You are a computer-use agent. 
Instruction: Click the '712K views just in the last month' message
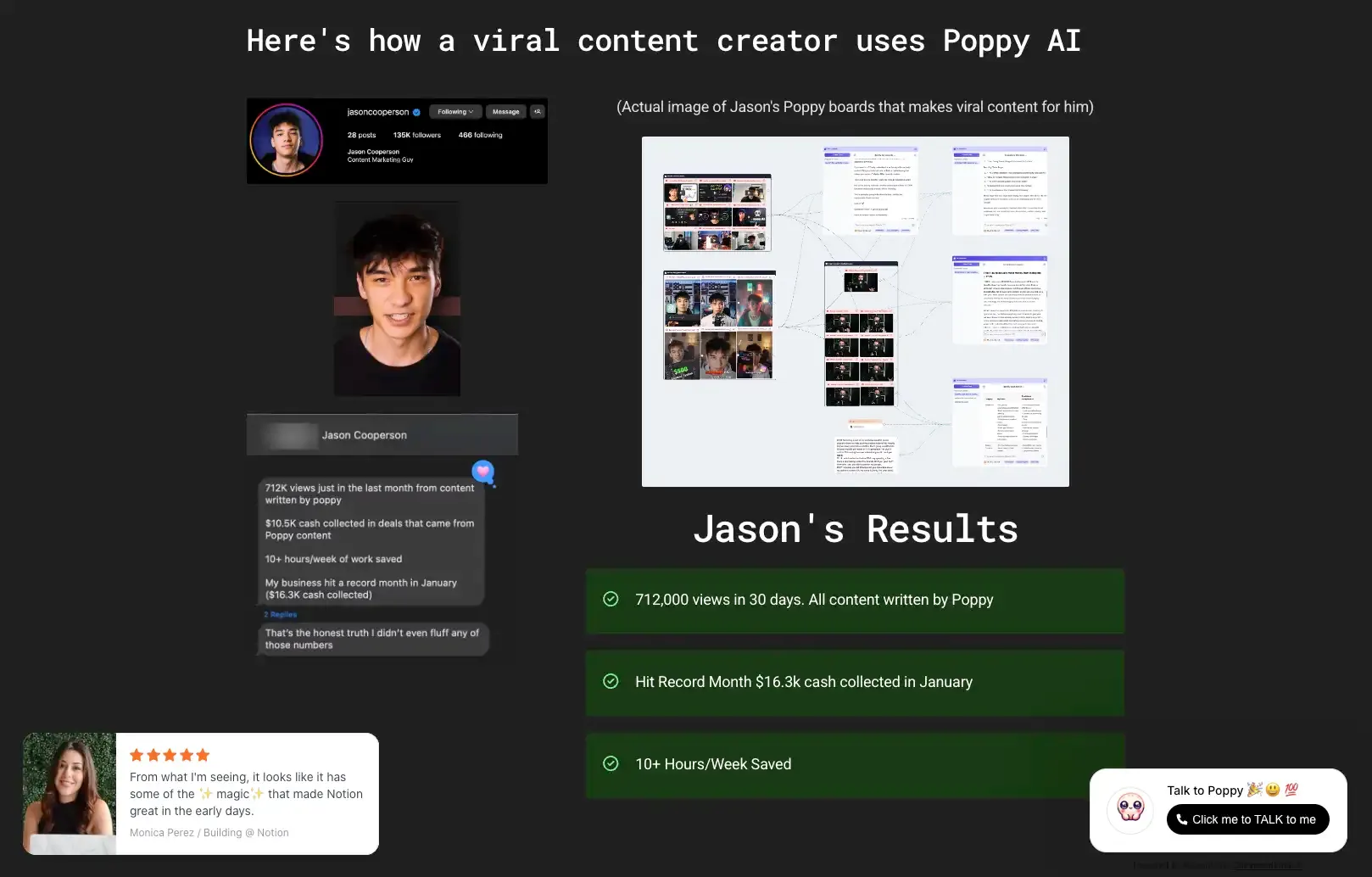tap(371, 541)
